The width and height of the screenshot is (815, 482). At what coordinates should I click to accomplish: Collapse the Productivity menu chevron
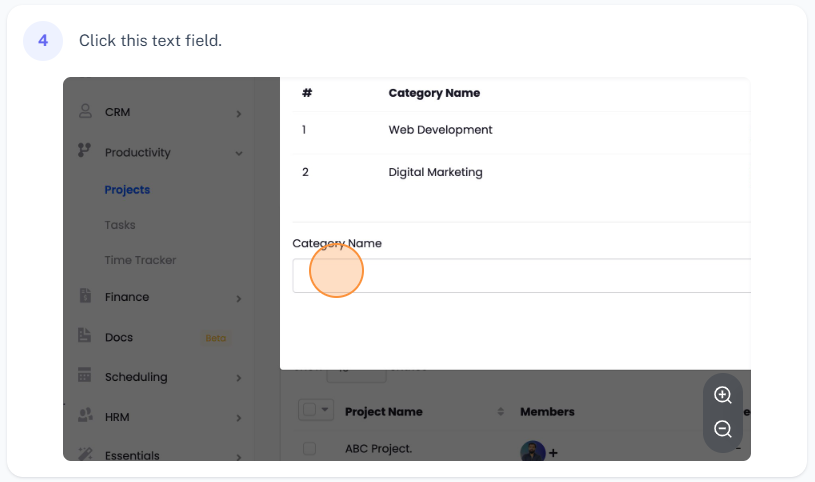coord(238,153)
